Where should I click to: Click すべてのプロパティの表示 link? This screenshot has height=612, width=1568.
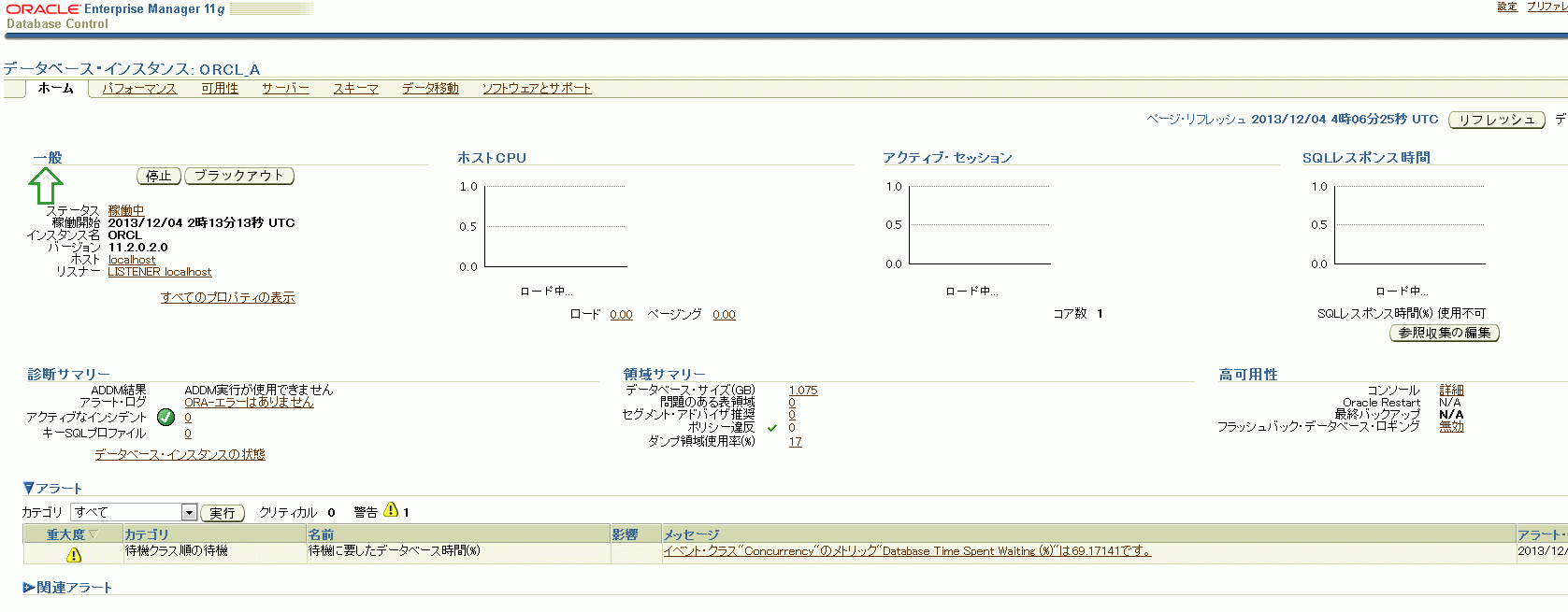point(227,297)
